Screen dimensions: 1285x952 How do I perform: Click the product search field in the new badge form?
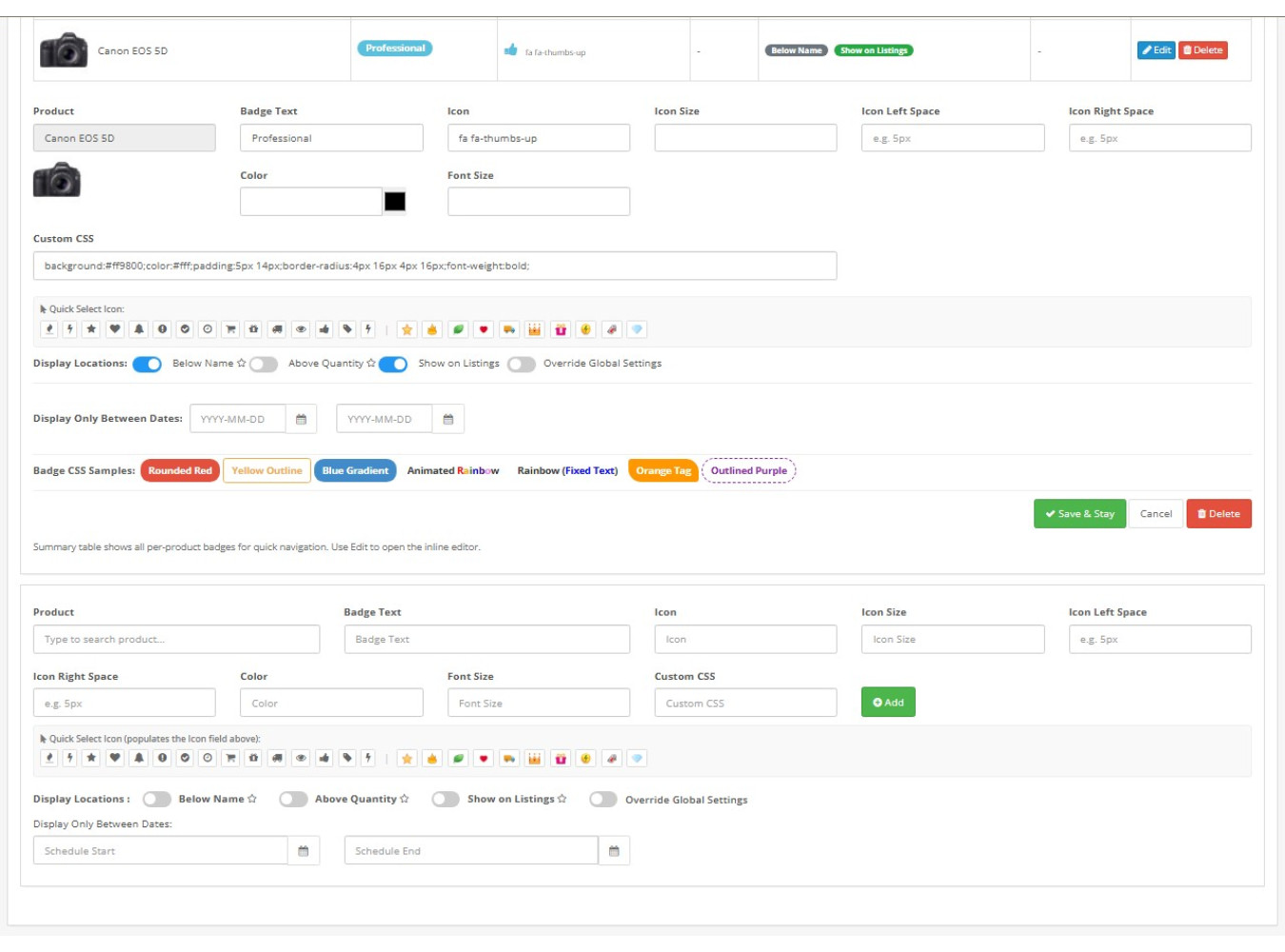coord(176,640)
